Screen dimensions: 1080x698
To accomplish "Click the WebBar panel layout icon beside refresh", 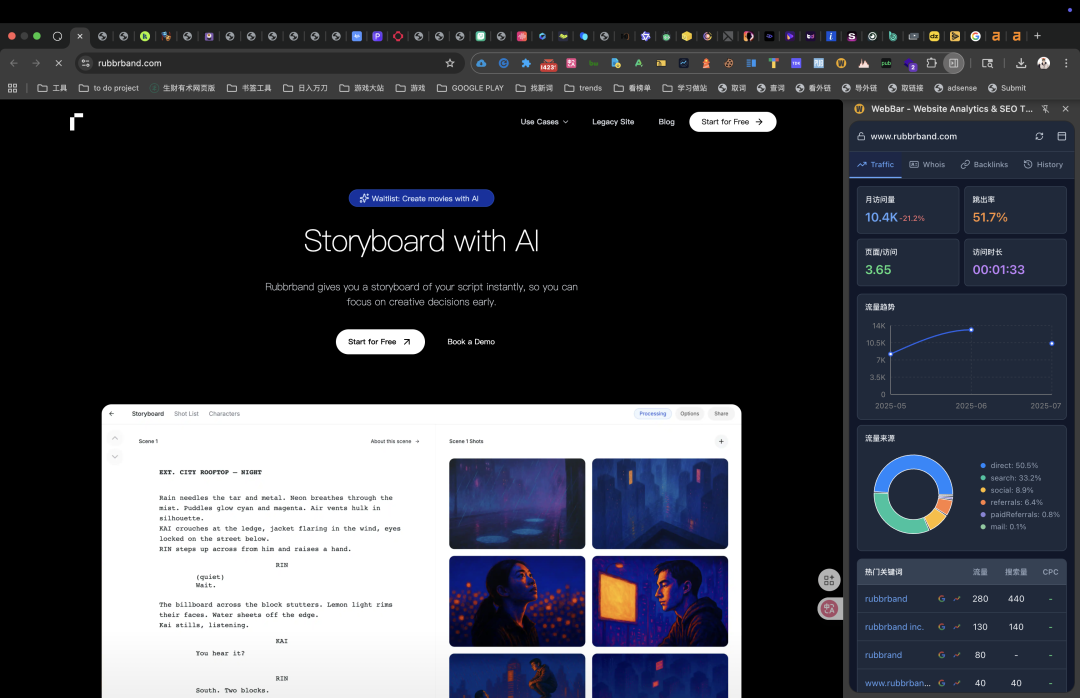I will point(1061,136).
